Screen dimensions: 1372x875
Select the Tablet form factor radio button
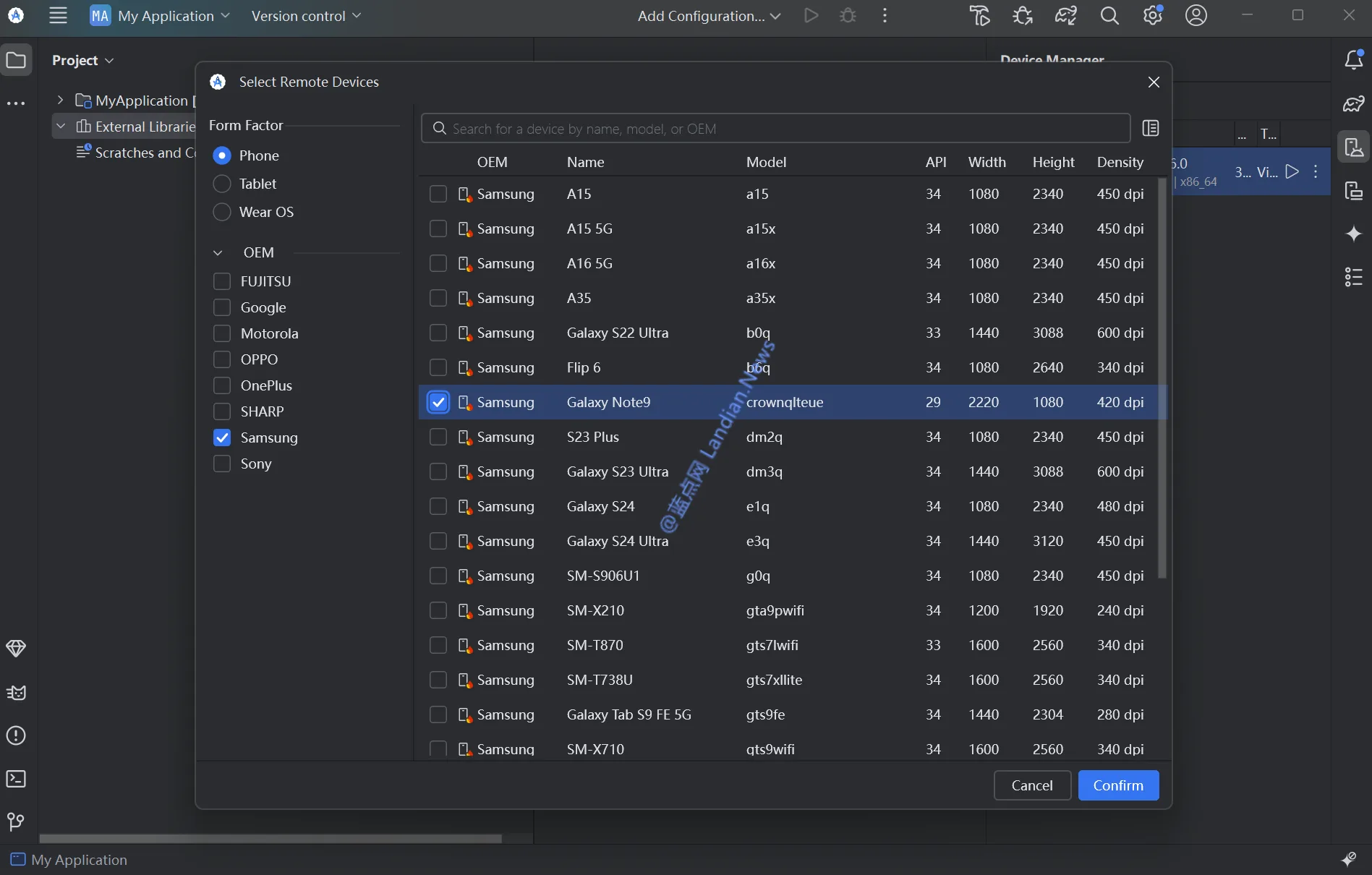click(222, 184)
